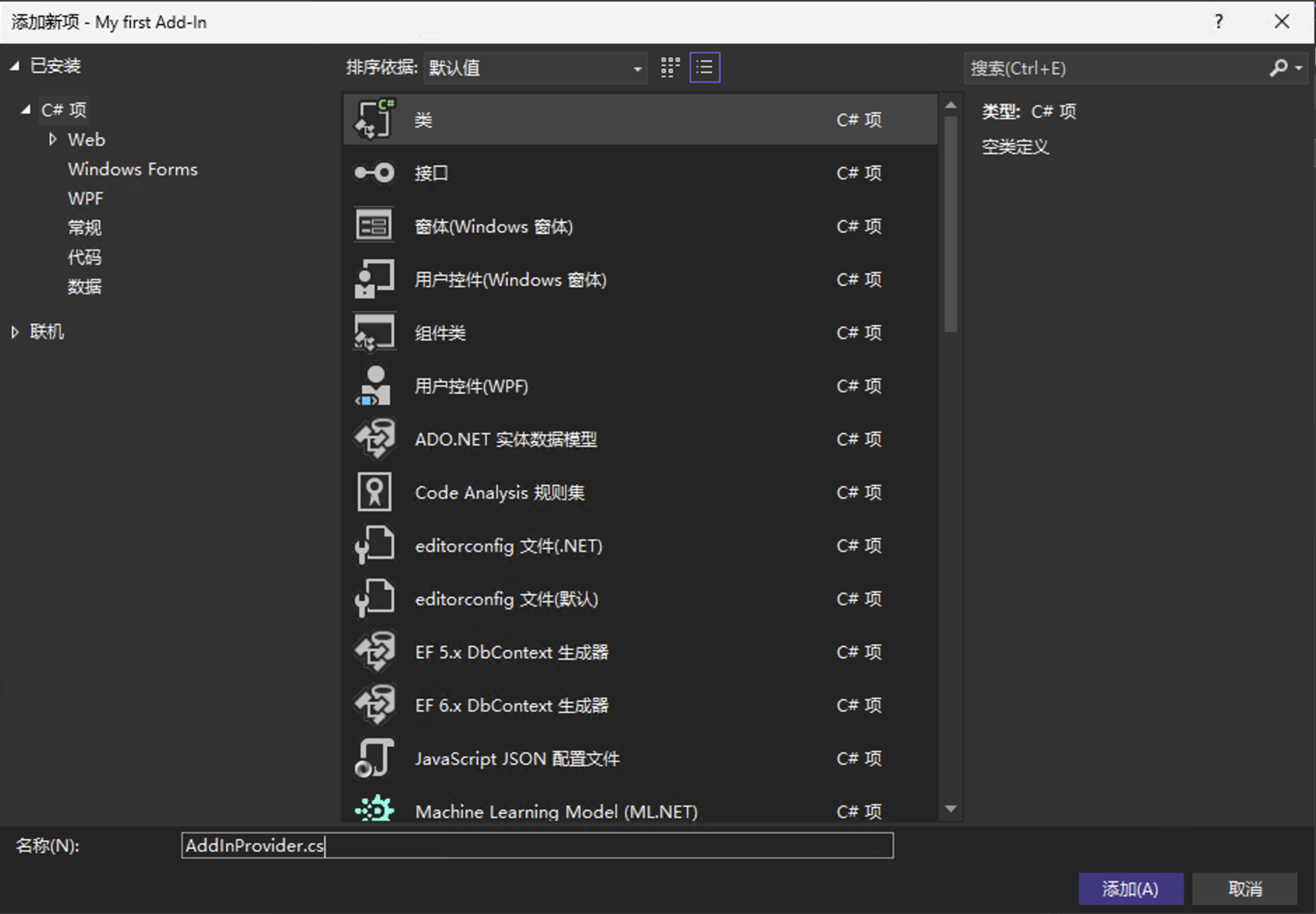Select the Web category label

86,139
